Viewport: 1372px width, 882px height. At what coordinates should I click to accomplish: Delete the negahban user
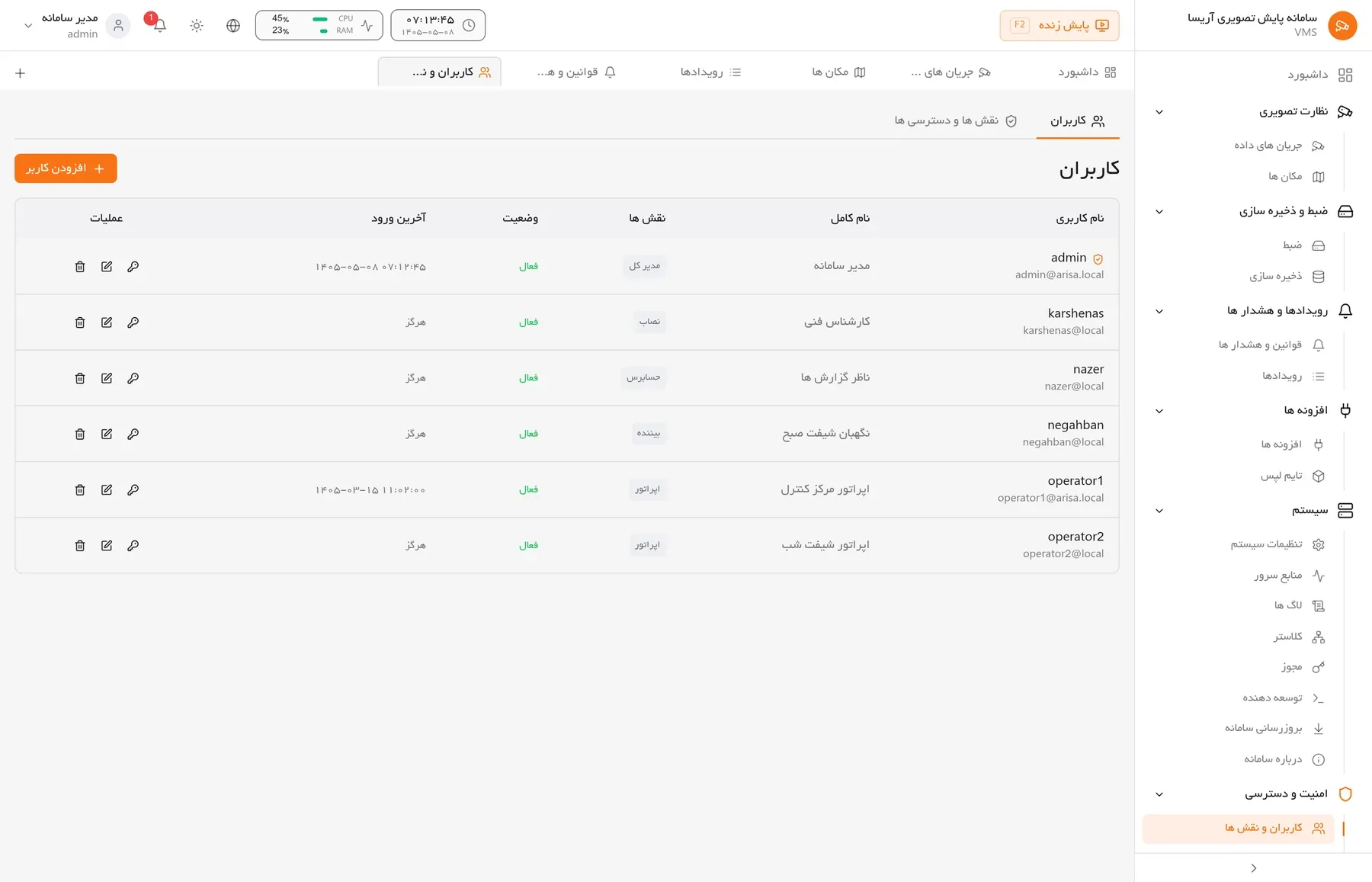pyautogui.click(x=80, y=434)
